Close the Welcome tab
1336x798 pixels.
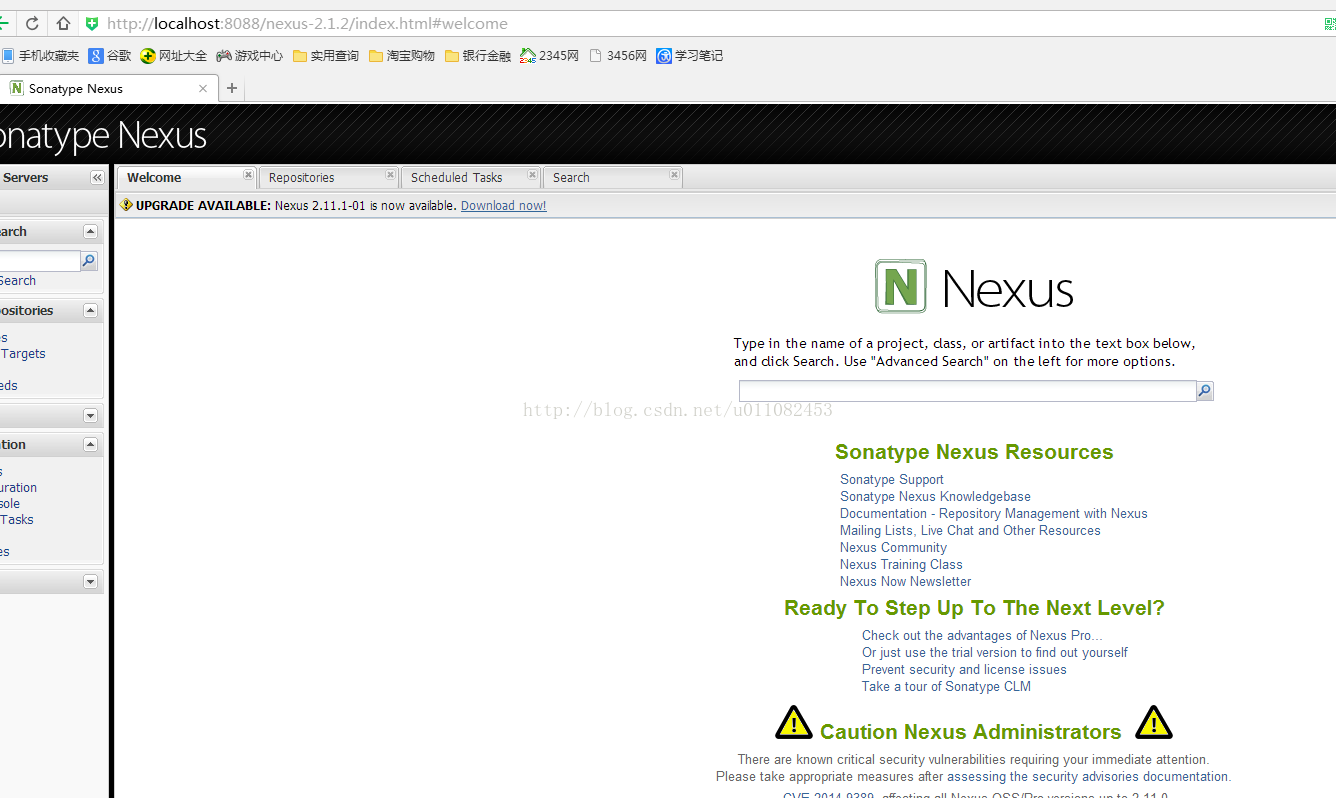pos(248,175)
